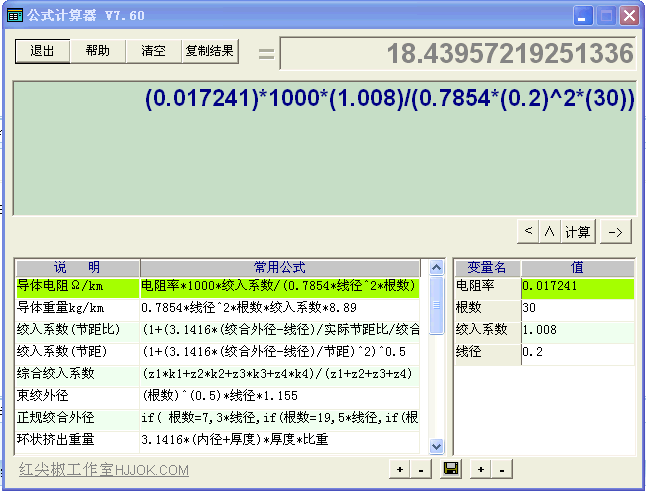Click 复制结果 to copy the result
Screen dimensions: 646x492
click(210, 51)
